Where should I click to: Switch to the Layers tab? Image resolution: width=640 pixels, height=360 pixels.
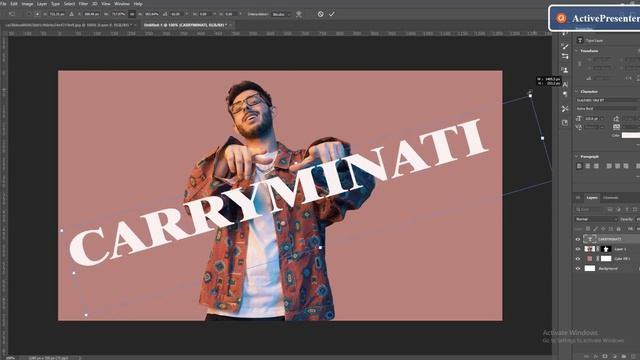[x=592, y=198]
